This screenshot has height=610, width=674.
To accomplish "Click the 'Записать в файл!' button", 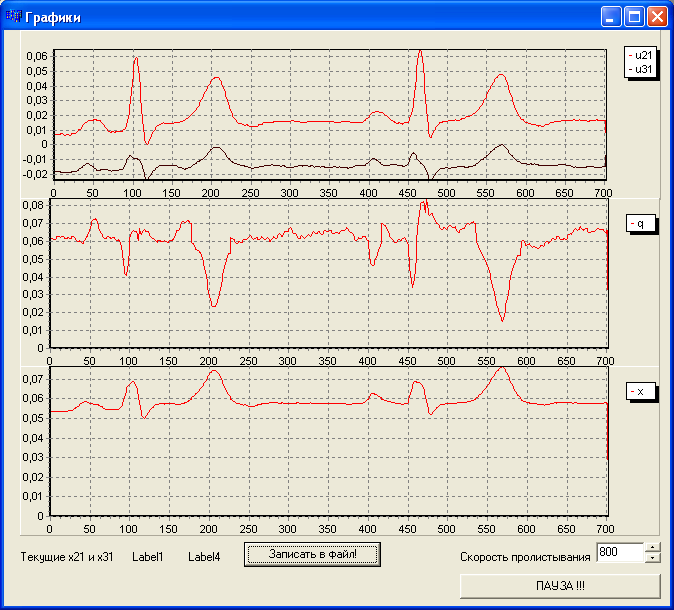I will coord(312,555).
